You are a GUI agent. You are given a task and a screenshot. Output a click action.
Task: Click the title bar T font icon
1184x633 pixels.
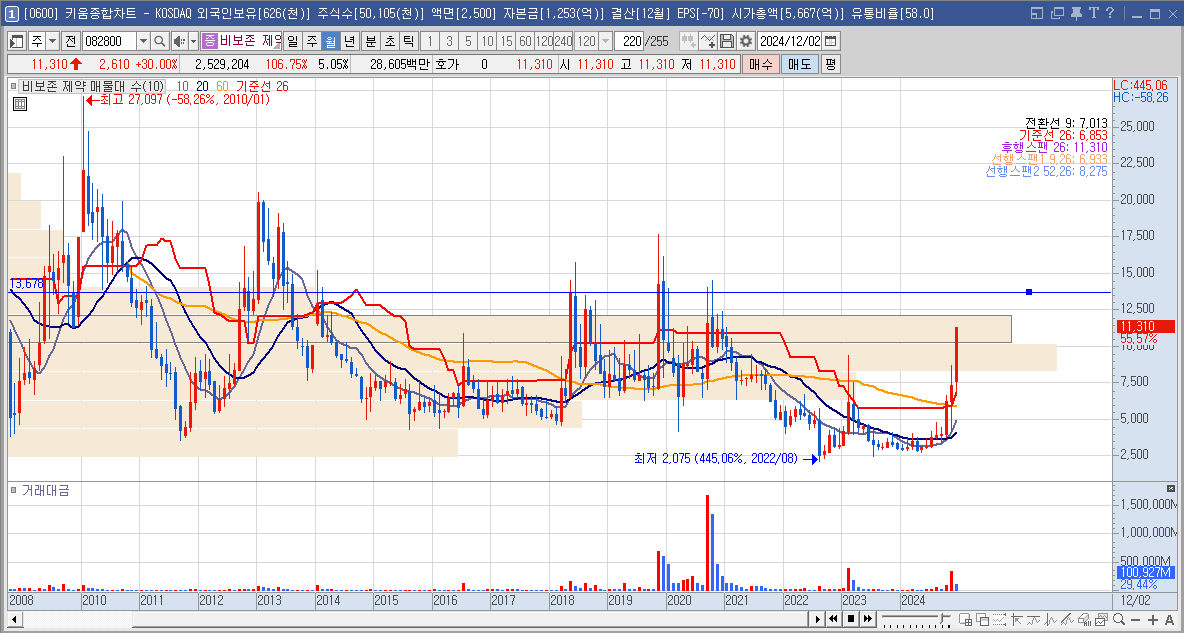[1093, 13]
